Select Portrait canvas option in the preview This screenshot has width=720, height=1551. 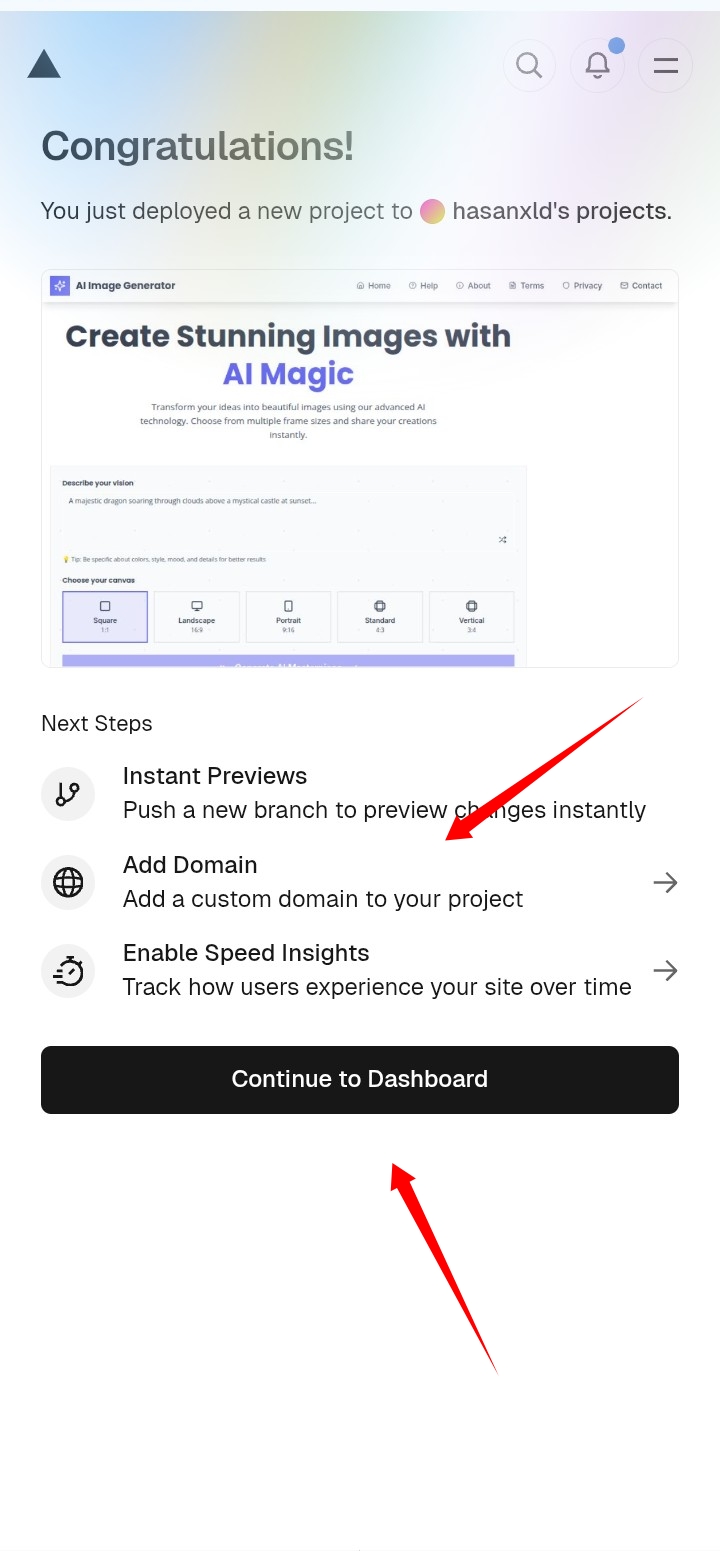coord(288,616)
